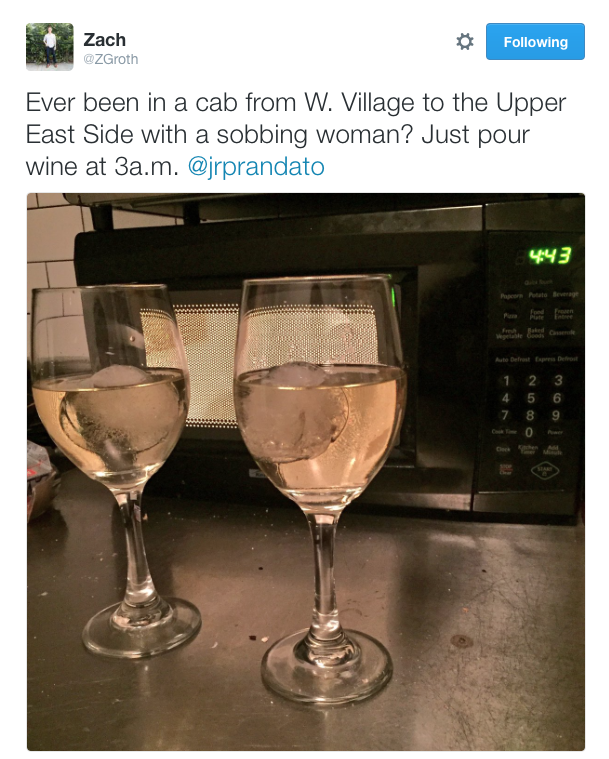This screenshot has height=759, width=609.
Task: Click keypad number 5 on the microwave
Action: point(531,398)
